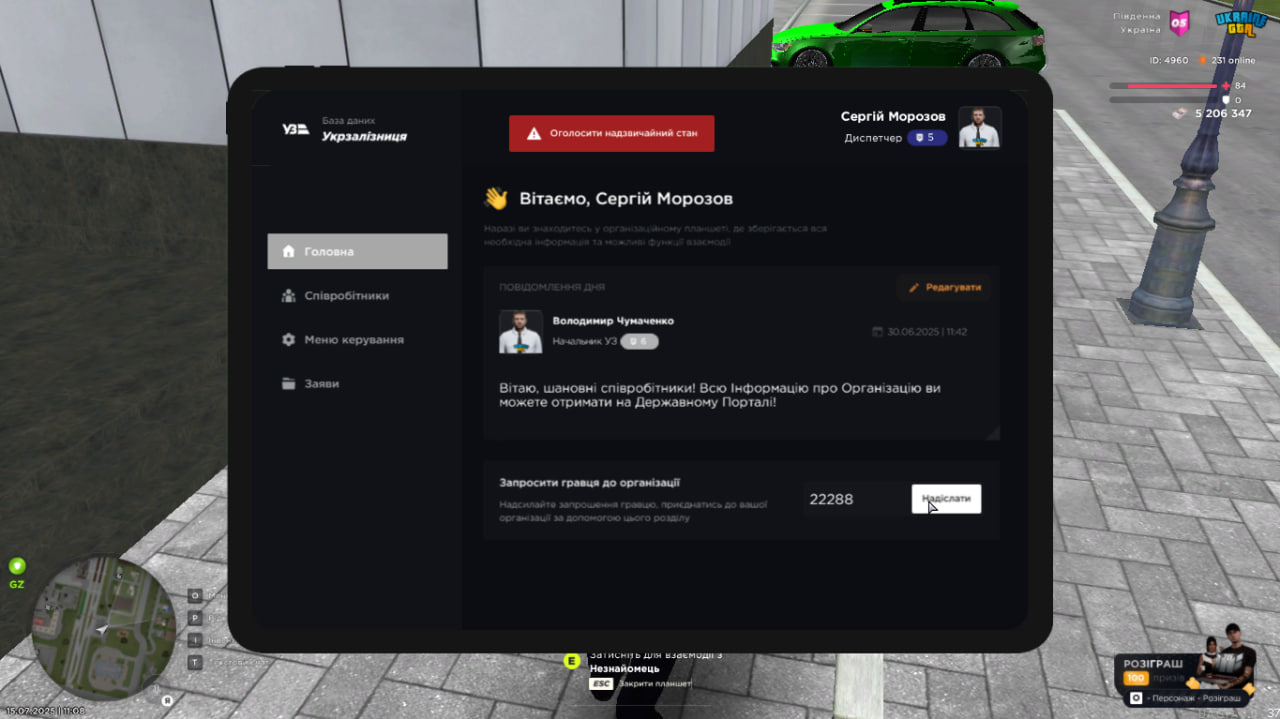This screenshot has height=719, width=1280.
Task: Click the waving hand emoji by the greeting
Action: click(x=496, y=198)
